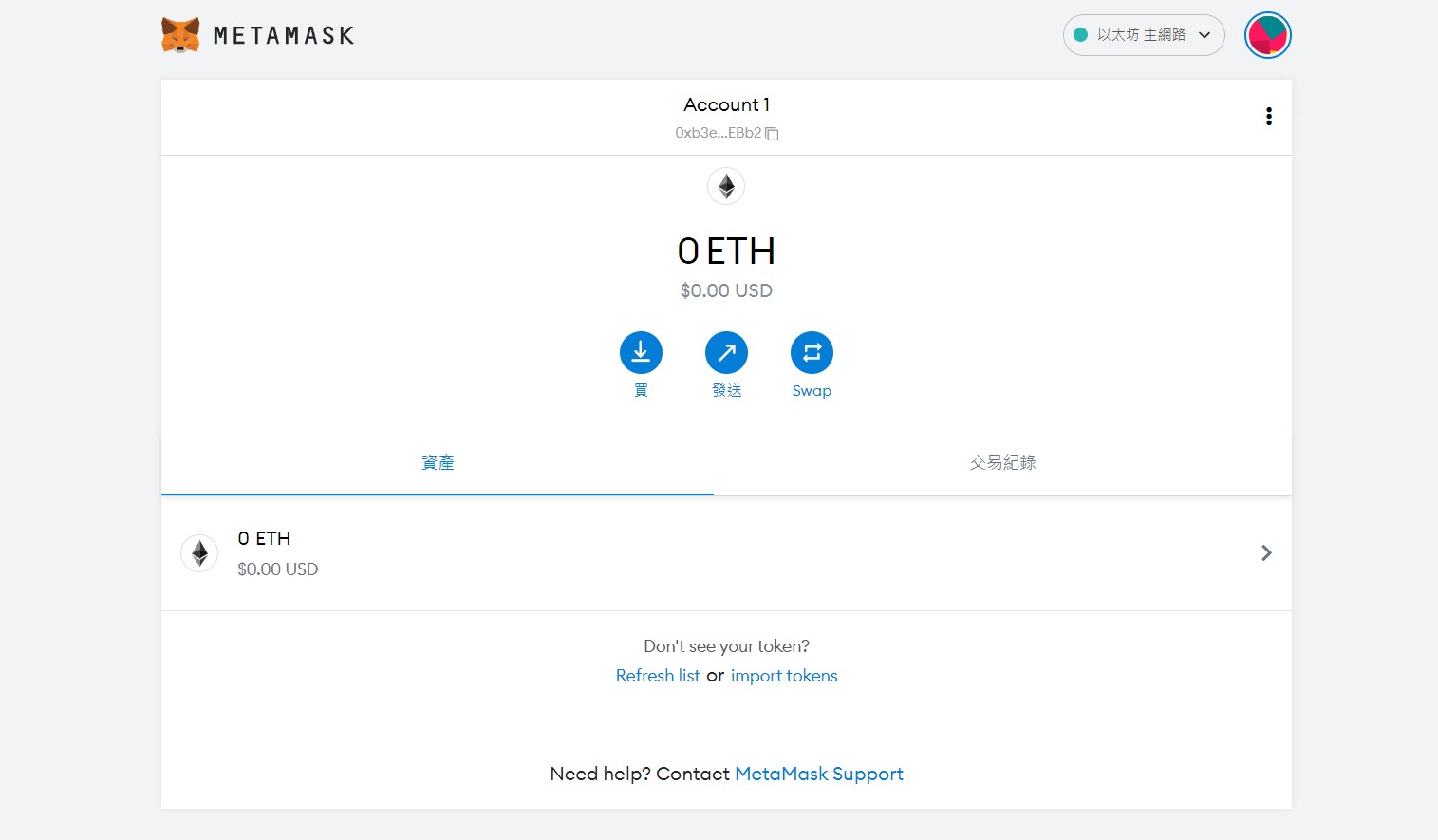1438x840 pixels.
Task: Click the large 0 ETH balance text
Action: coord(726,252)
